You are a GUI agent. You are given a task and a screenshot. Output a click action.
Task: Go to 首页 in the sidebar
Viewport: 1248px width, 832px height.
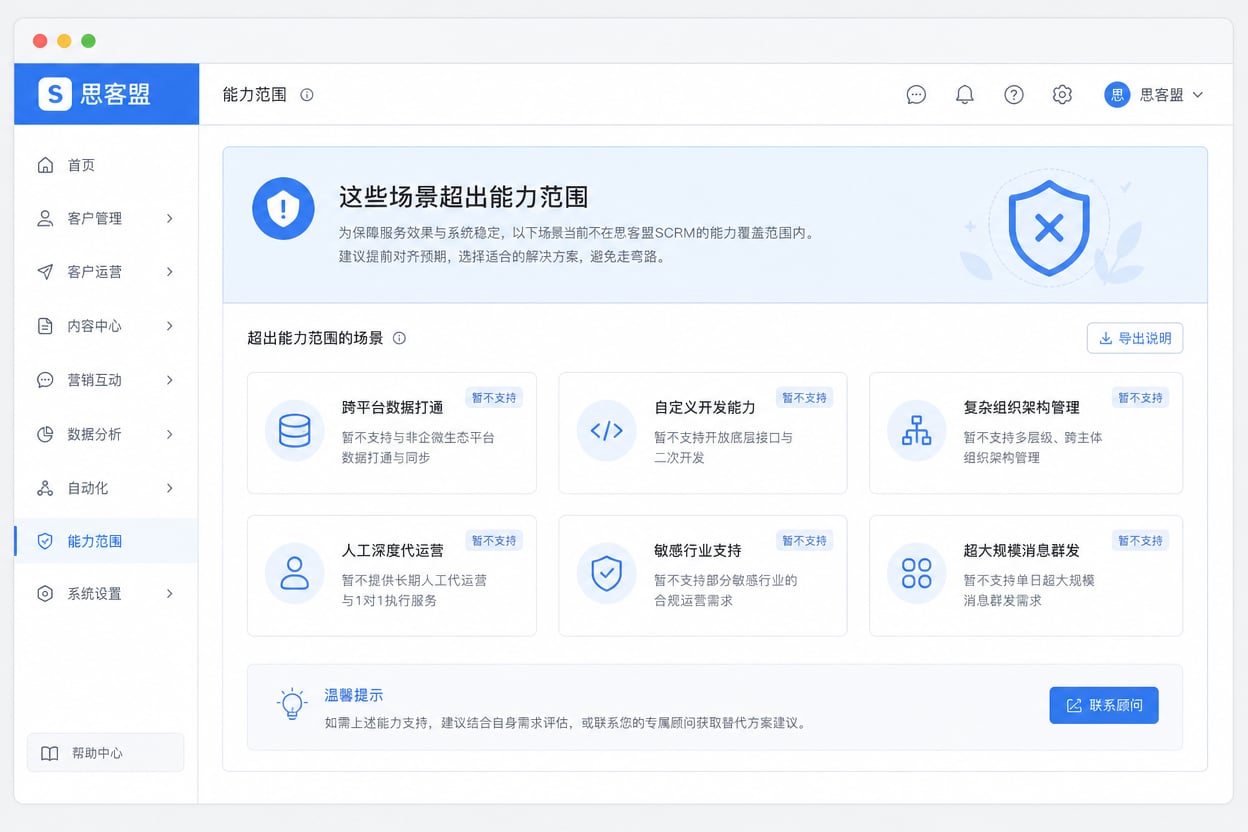106,165
